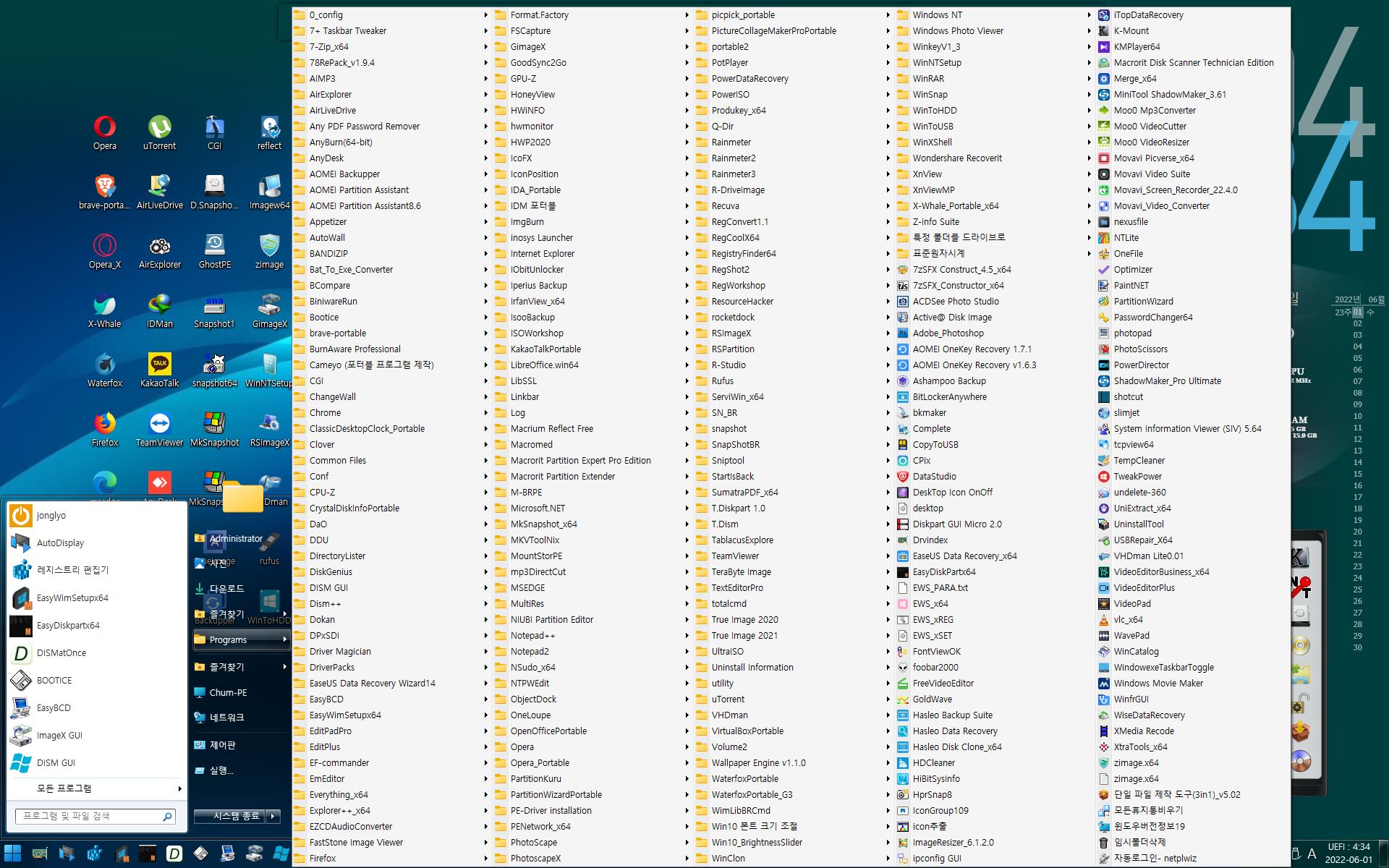Launch NTLite from programs list

pyautogui.click(x=1192, y=237)
